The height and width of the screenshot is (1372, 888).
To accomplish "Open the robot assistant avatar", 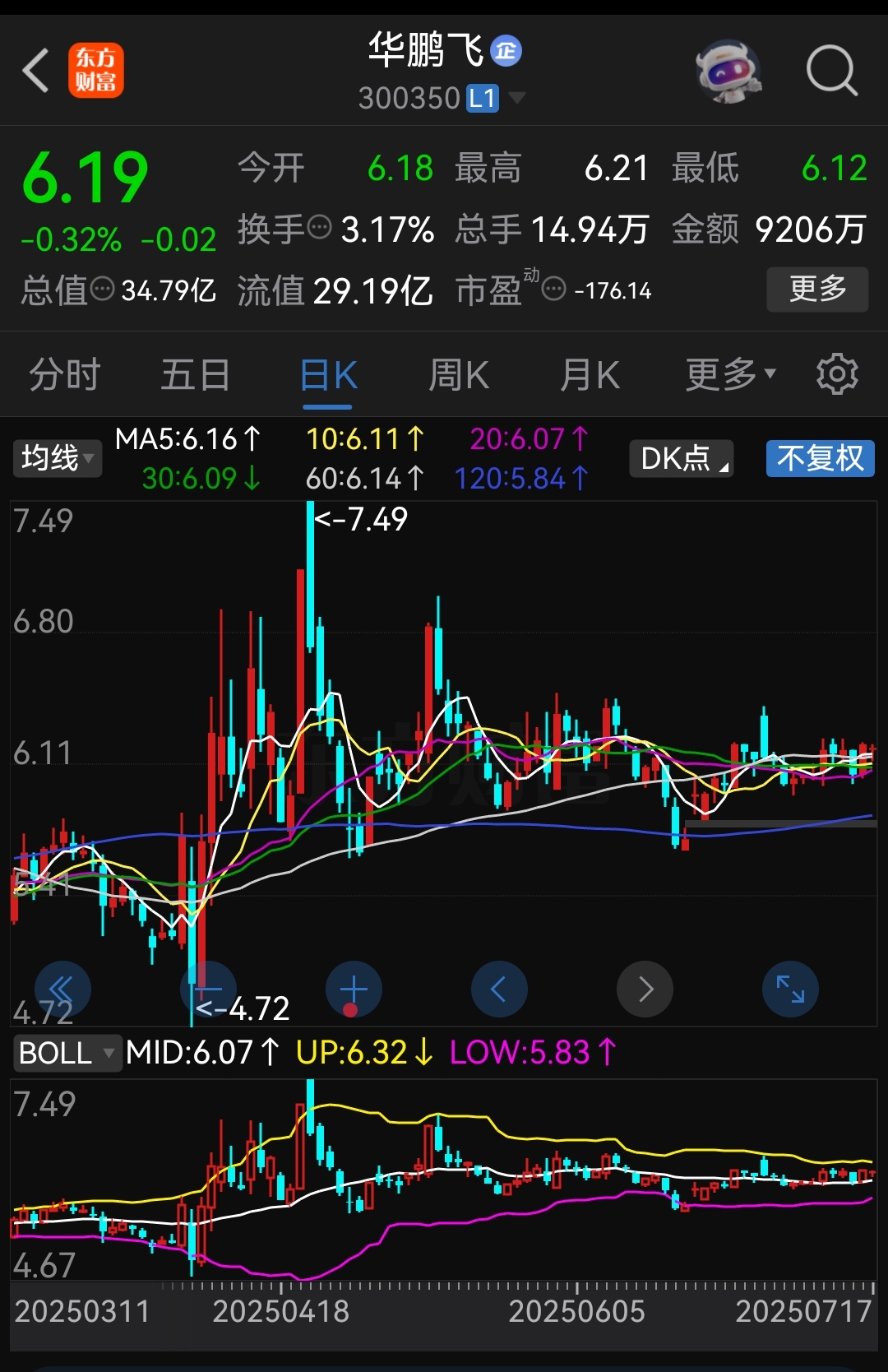I will click(x=728, y=72).
